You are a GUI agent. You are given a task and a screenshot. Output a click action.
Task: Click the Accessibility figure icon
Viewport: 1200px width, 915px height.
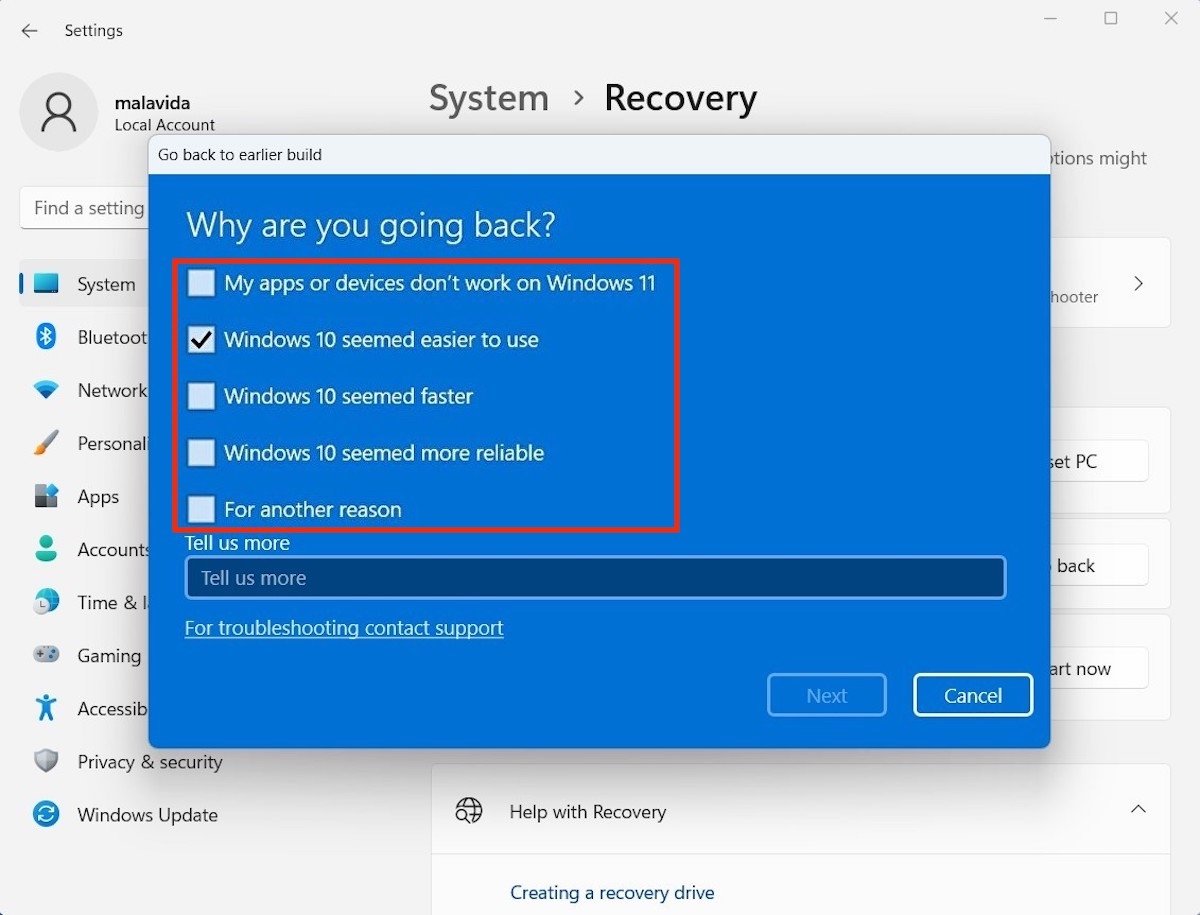click(x=46, y=708)
